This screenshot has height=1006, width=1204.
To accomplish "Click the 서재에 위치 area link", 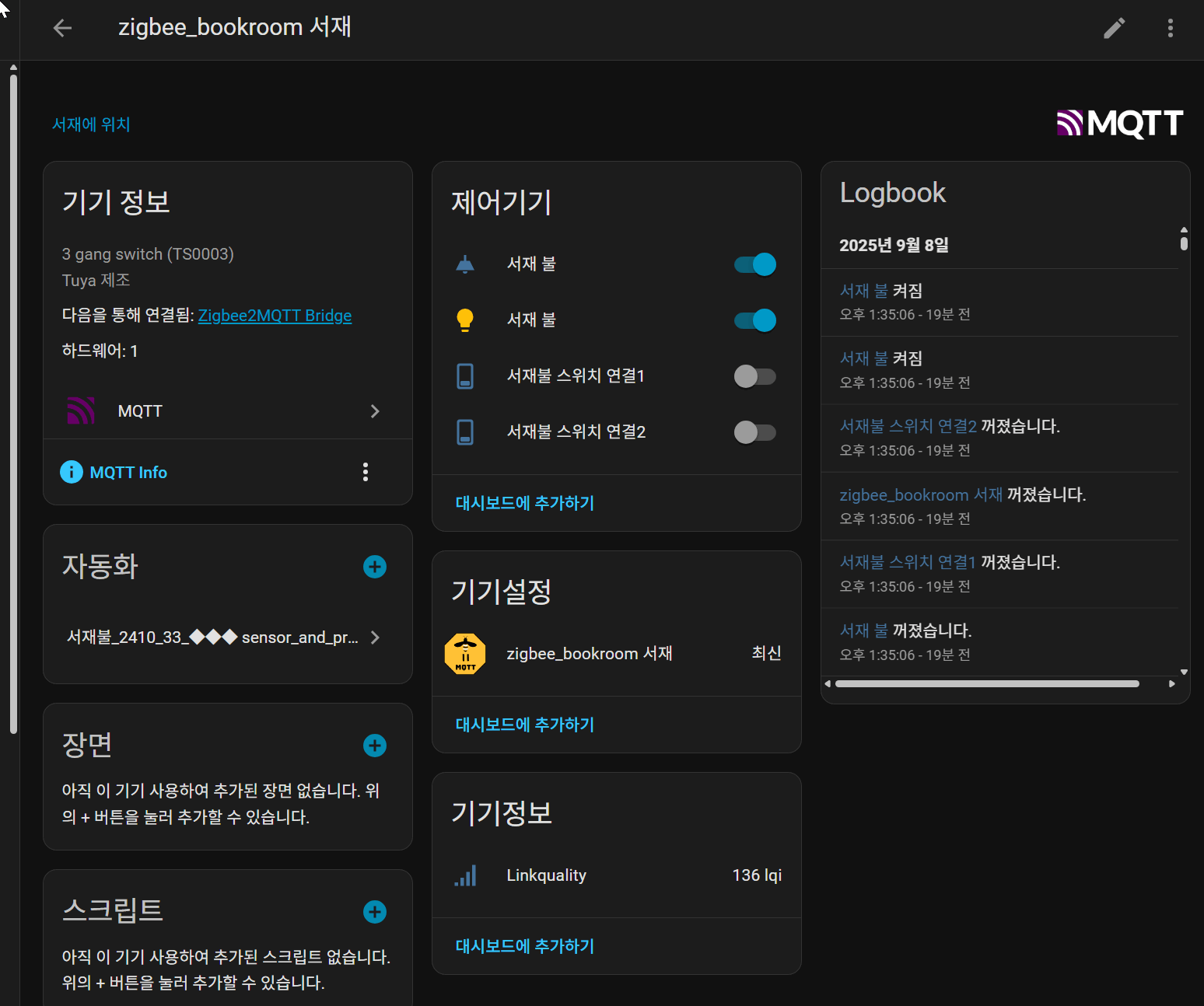I will pyautogui.click(x=91, y=124).
